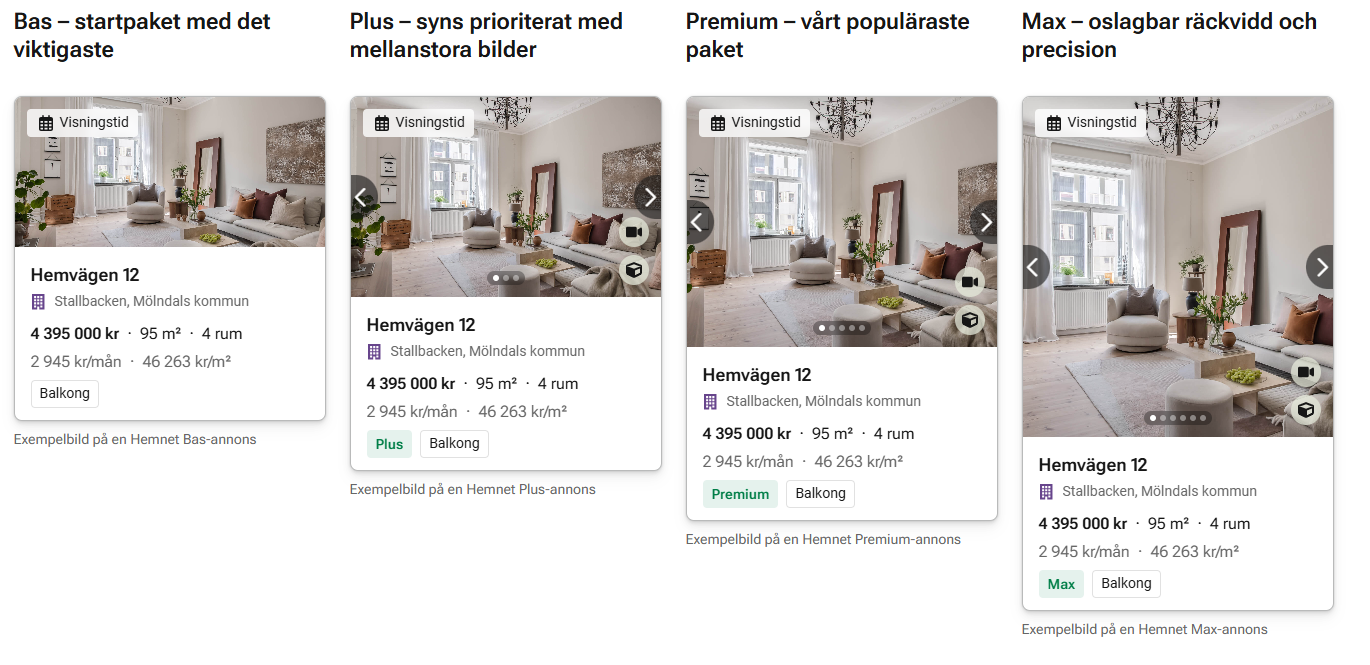The height and width of the screenshot is (665, 1370).
Task: Click pagination dots on Max listing image
Action: point(1178,418)
